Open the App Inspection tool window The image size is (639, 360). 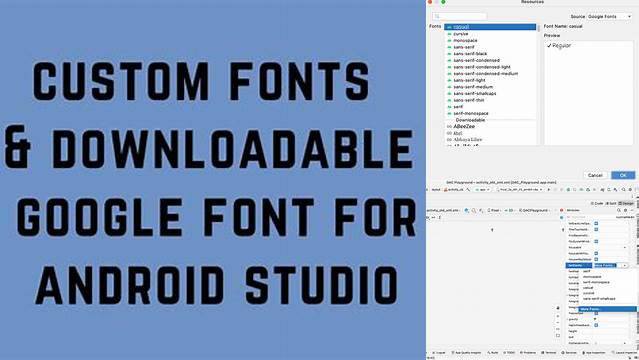(594, 353)
